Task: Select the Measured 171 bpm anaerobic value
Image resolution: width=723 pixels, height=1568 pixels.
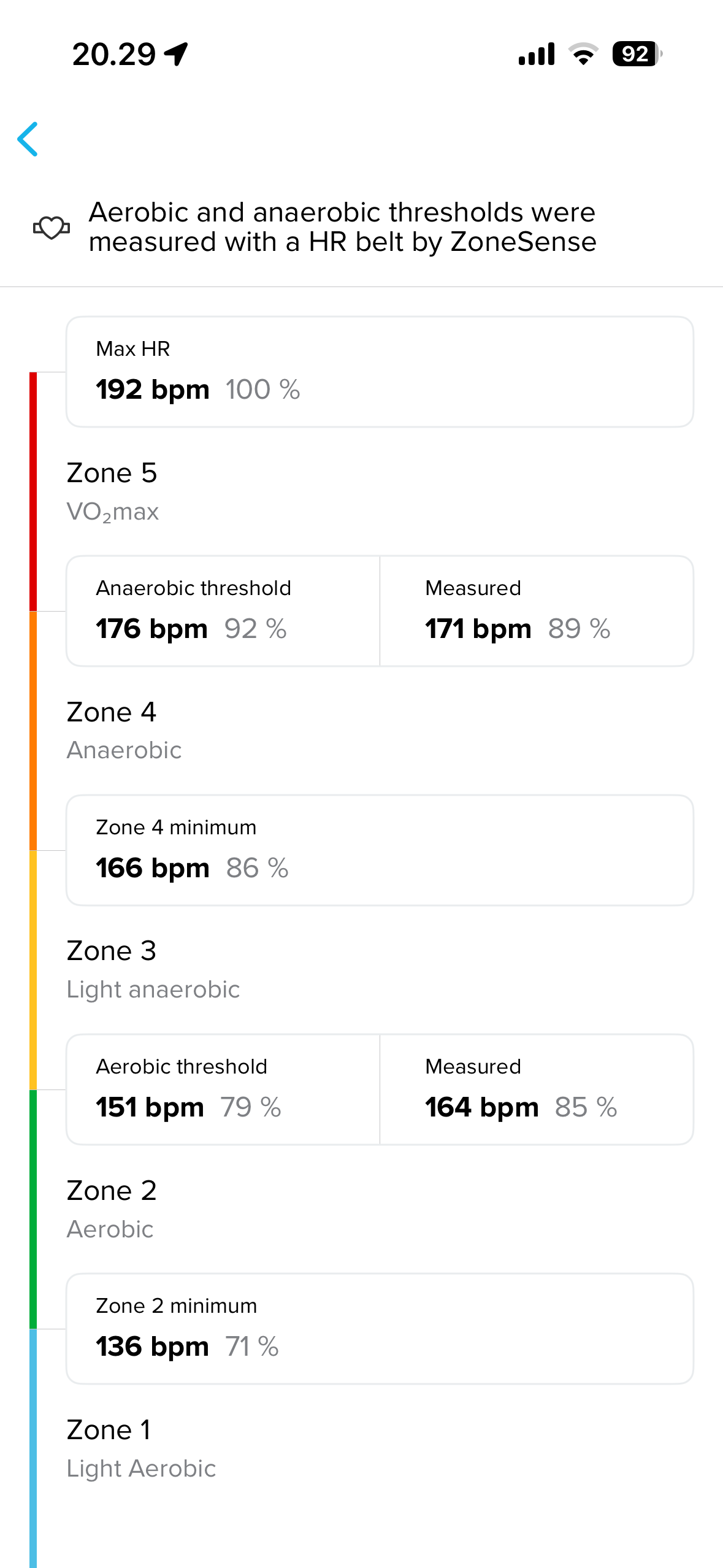Action: pos(537,611)
